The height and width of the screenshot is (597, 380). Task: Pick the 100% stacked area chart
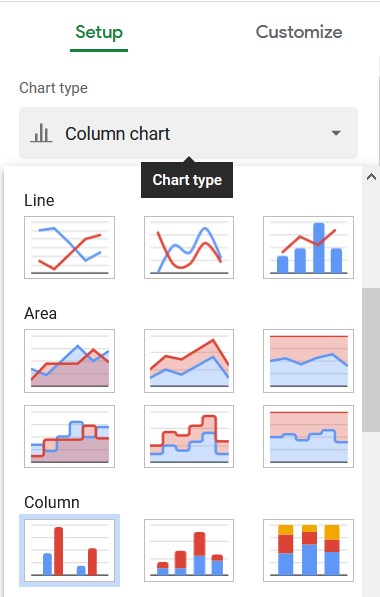(x=308, y=361)
